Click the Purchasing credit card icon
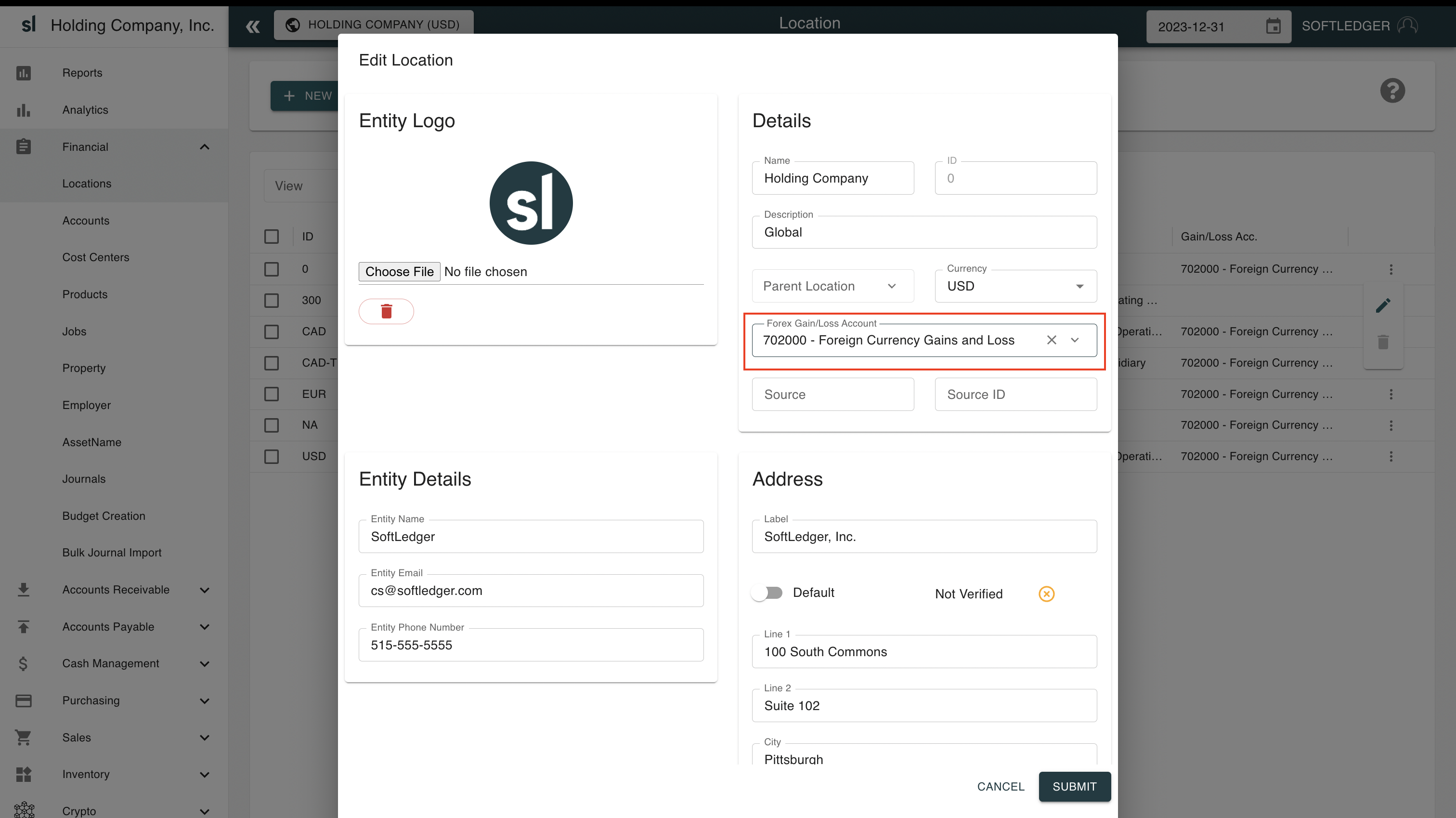This screenshot has width=1456, height=818. pos(23,700)
